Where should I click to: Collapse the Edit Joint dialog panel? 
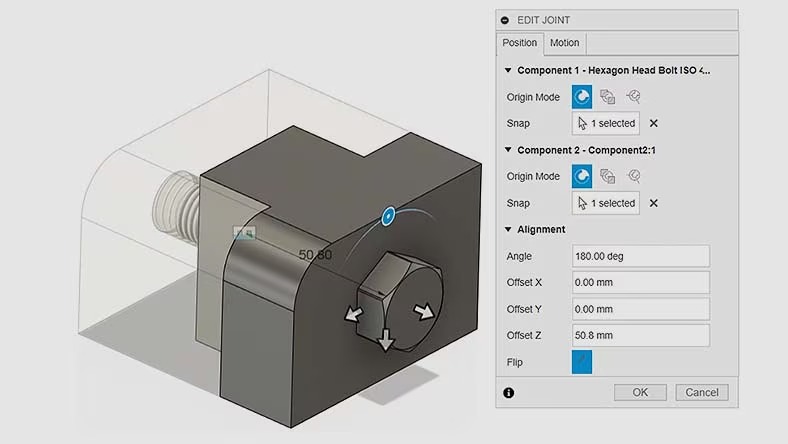pyautogui.click(x=506, y=20)
